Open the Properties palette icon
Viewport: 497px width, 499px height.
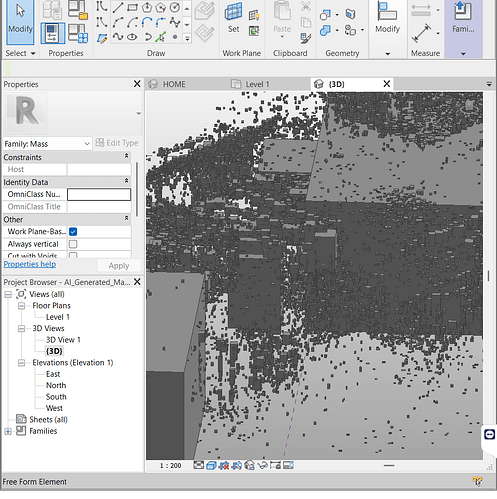click(x=53, y=33)
